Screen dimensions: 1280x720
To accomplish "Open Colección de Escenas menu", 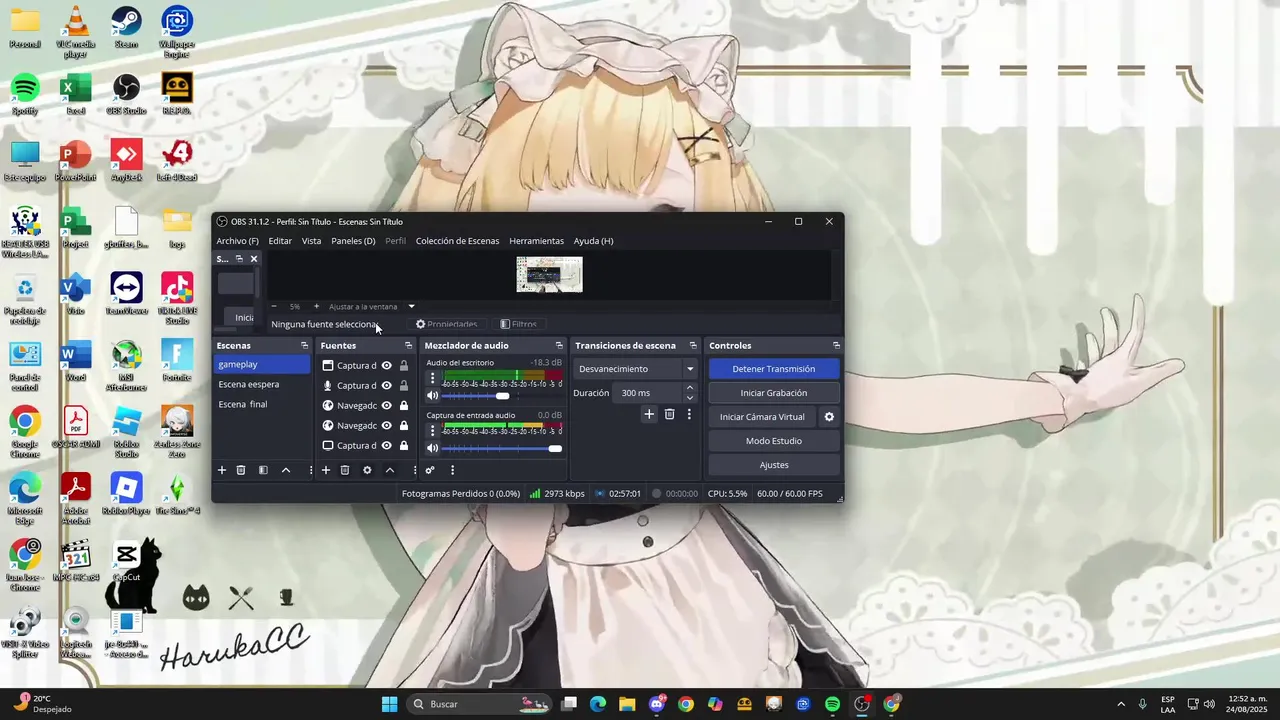I will [x=457, y=241].
